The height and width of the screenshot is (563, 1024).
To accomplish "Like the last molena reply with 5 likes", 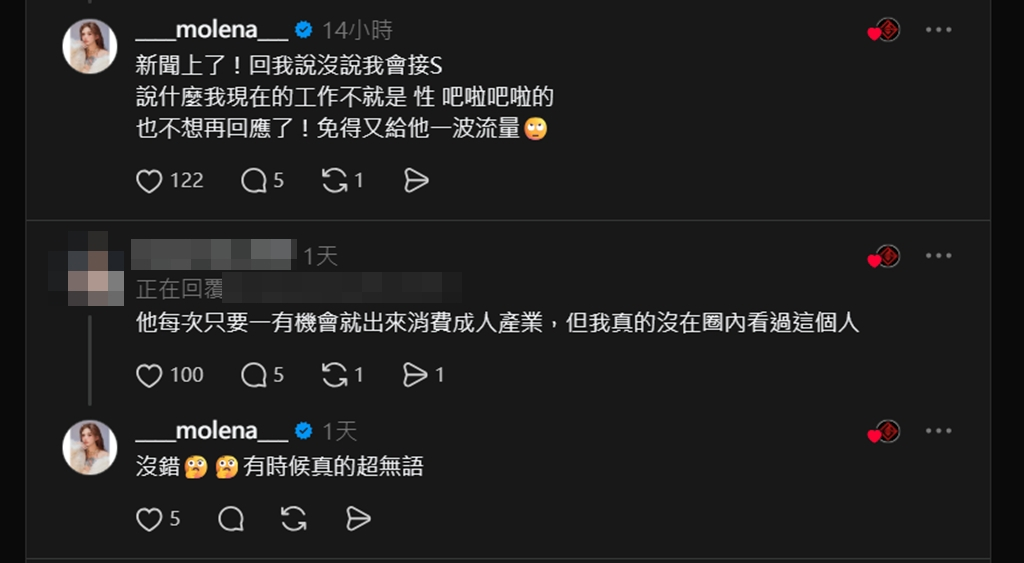I will 149,520.
